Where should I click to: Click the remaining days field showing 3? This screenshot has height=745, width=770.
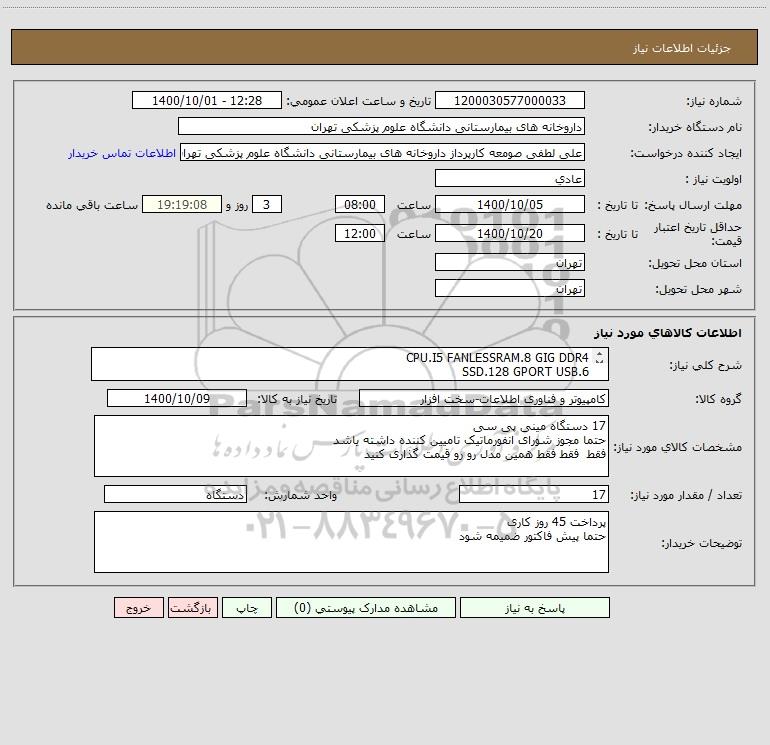tap(267, 204)
